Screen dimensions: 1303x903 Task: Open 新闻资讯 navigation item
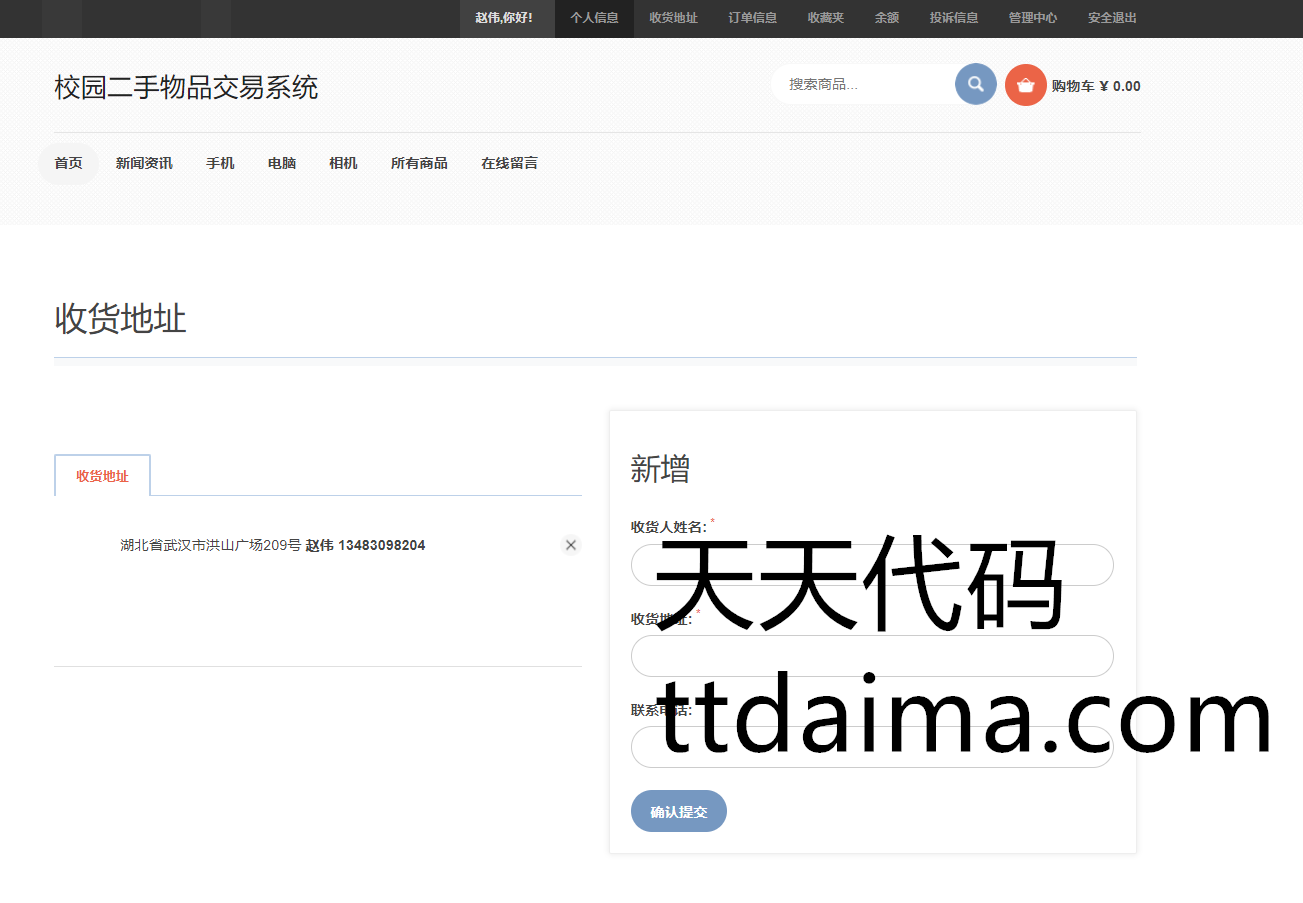pos(144,163)
